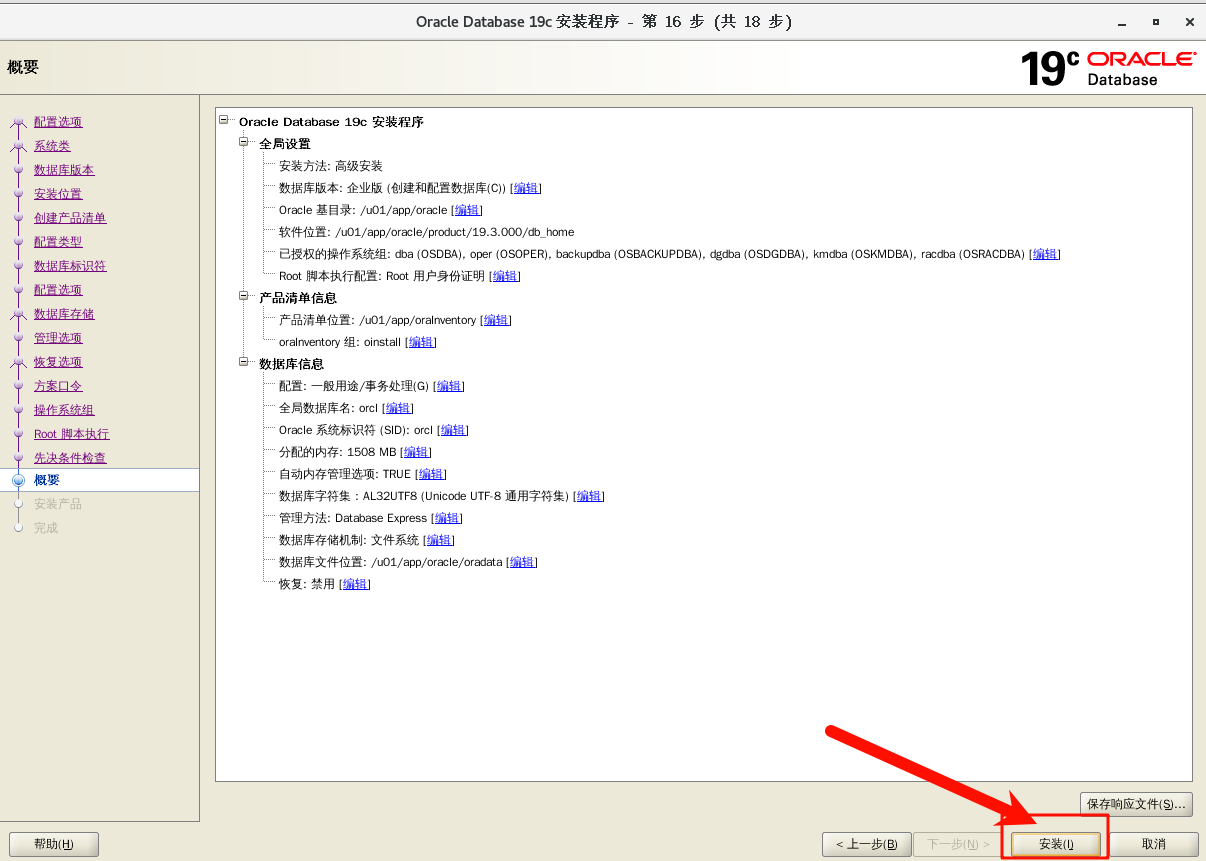This screenshot has height=861, width=1206.
Task: Edit the 数据库版本 企业版 setting
Action: tap(525, 188)
